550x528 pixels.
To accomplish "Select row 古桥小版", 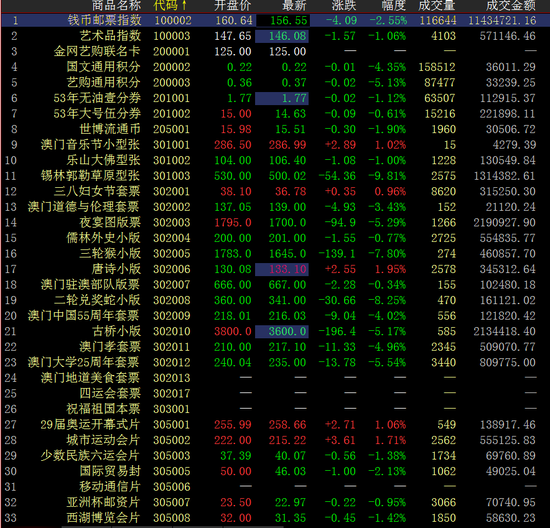I will pos(275,331).
